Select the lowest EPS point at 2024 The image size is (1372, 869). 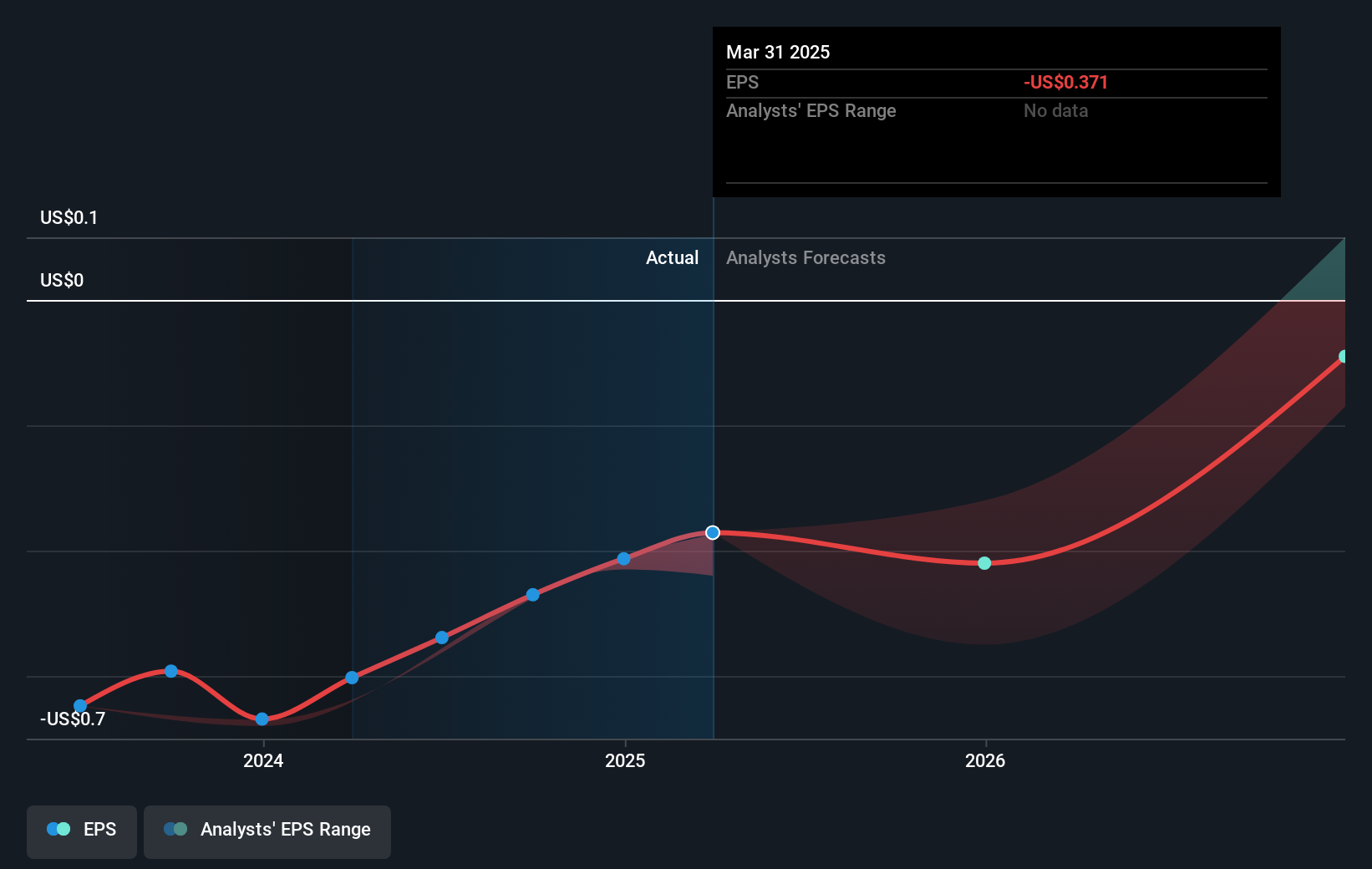point(262,719)
